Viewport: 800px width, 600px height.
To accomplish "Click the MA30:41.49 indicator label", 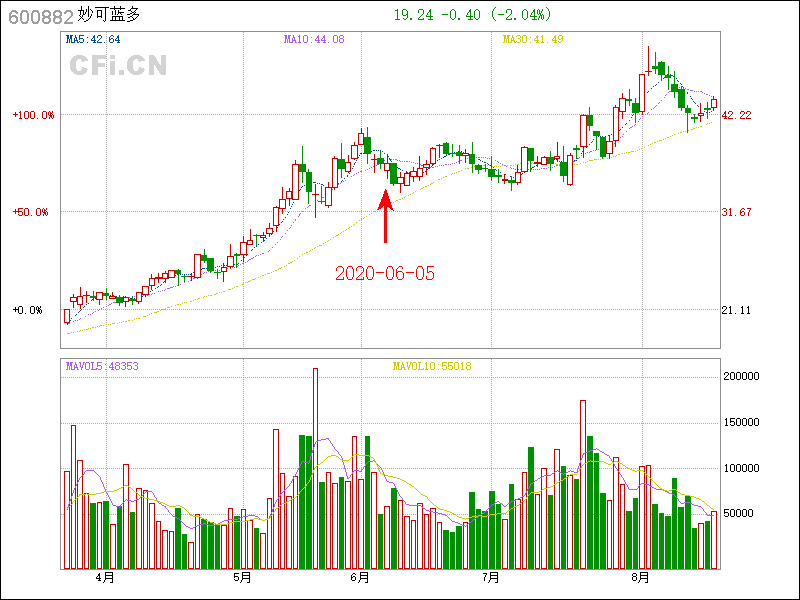I will pos(533,40).
